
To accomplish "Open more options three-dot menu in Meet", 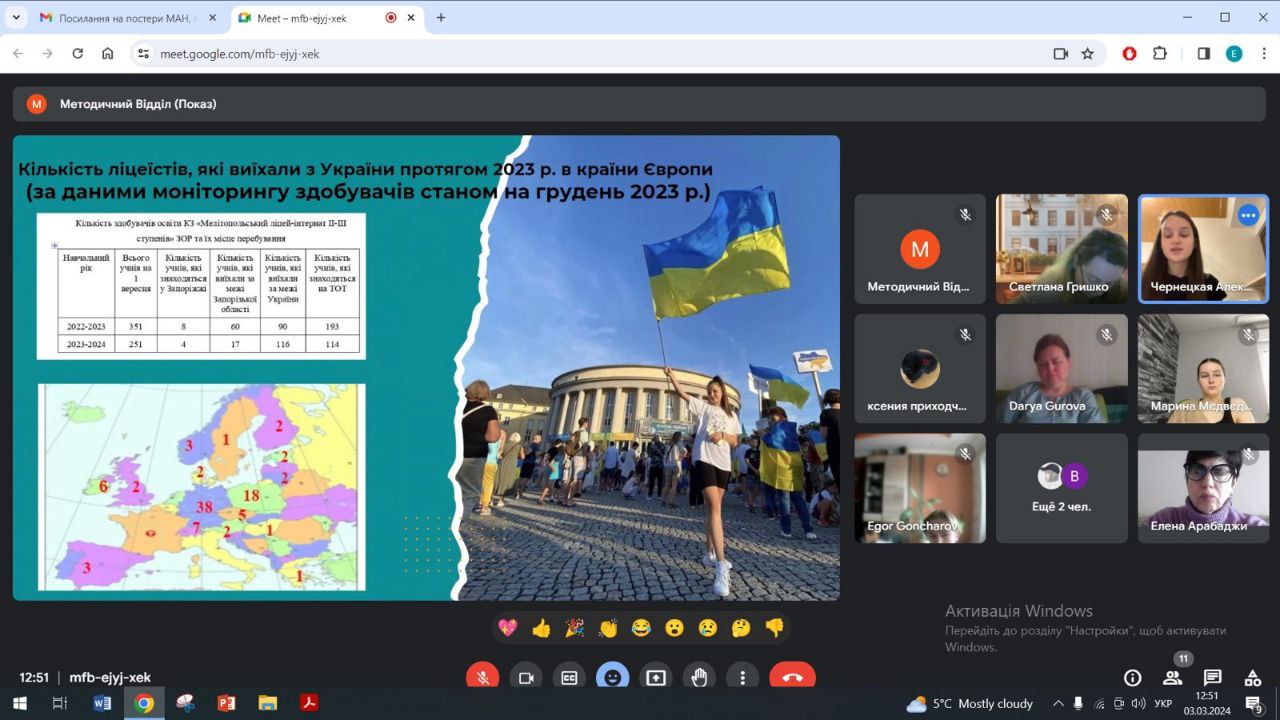I will tap(742, 677).
